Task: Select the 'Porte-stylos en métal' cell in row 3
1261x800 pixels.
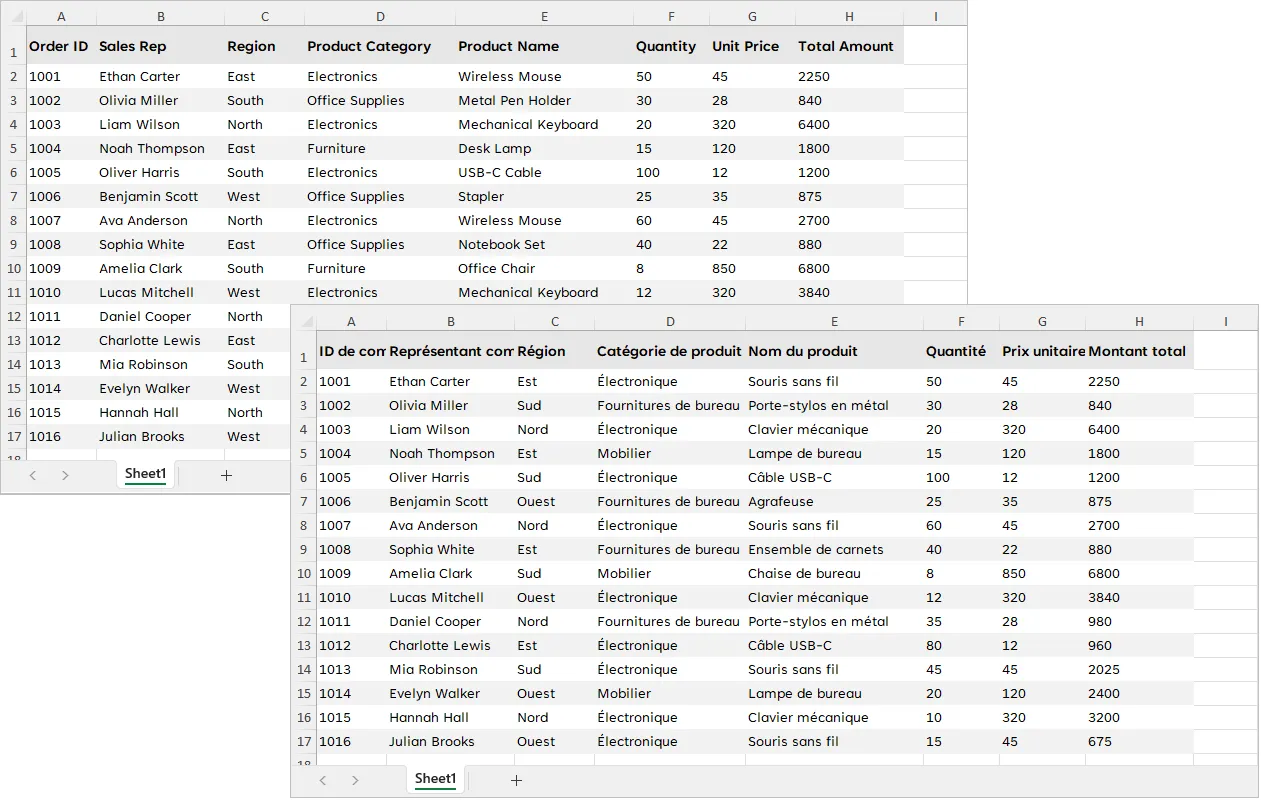Action: point(834,405)
